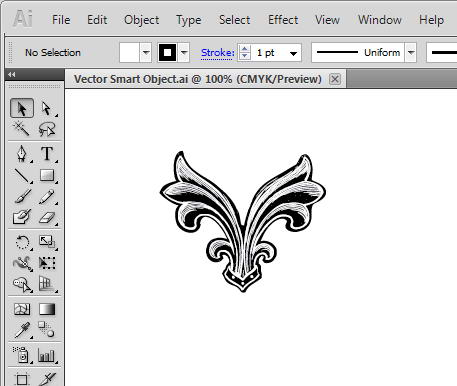The height and width of the screenshot is (386, 457).
Task: Activate the Rotate tool
Action: point(22,242)
